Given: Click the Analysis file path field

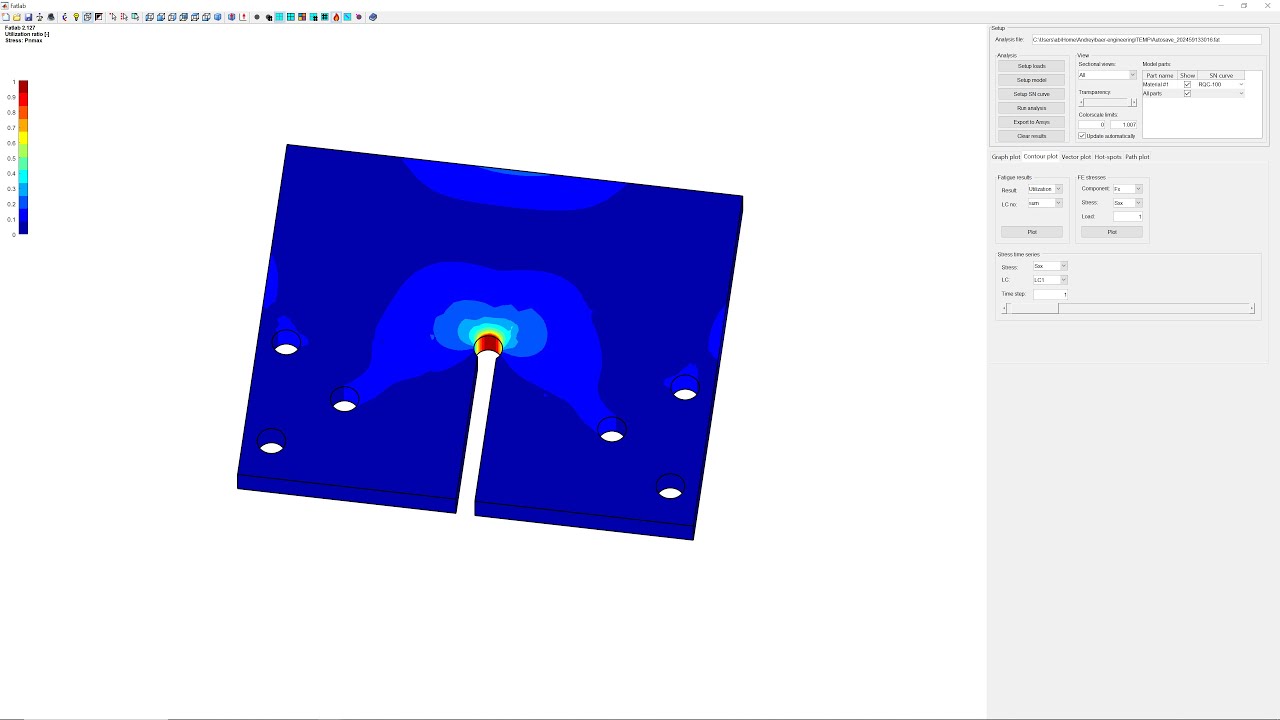Looking at the screenshot, I should click(x=1146, y=40).
